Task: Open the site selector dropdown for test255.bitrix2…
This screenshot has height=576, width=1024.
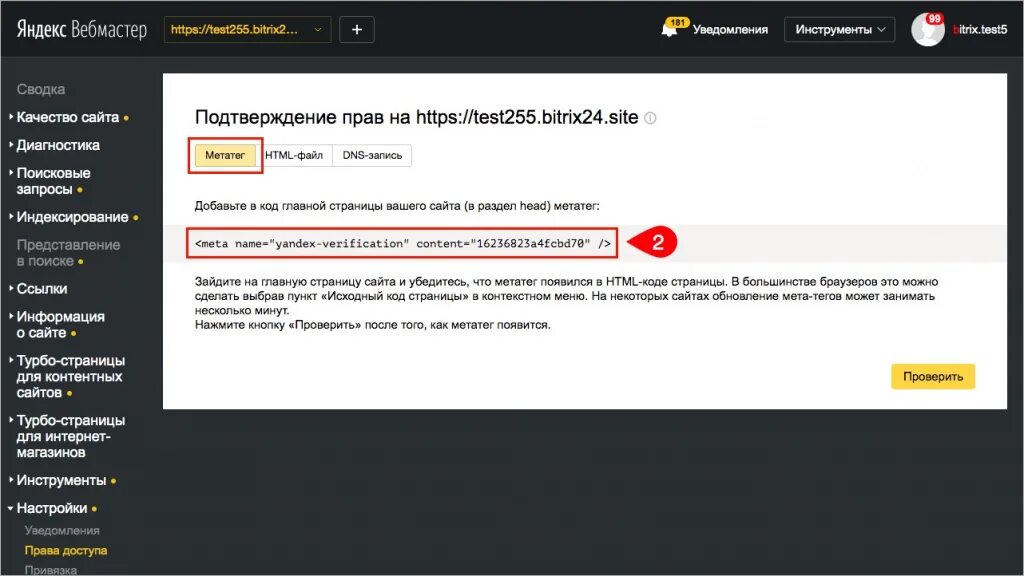Action: (x=247, y=29)
